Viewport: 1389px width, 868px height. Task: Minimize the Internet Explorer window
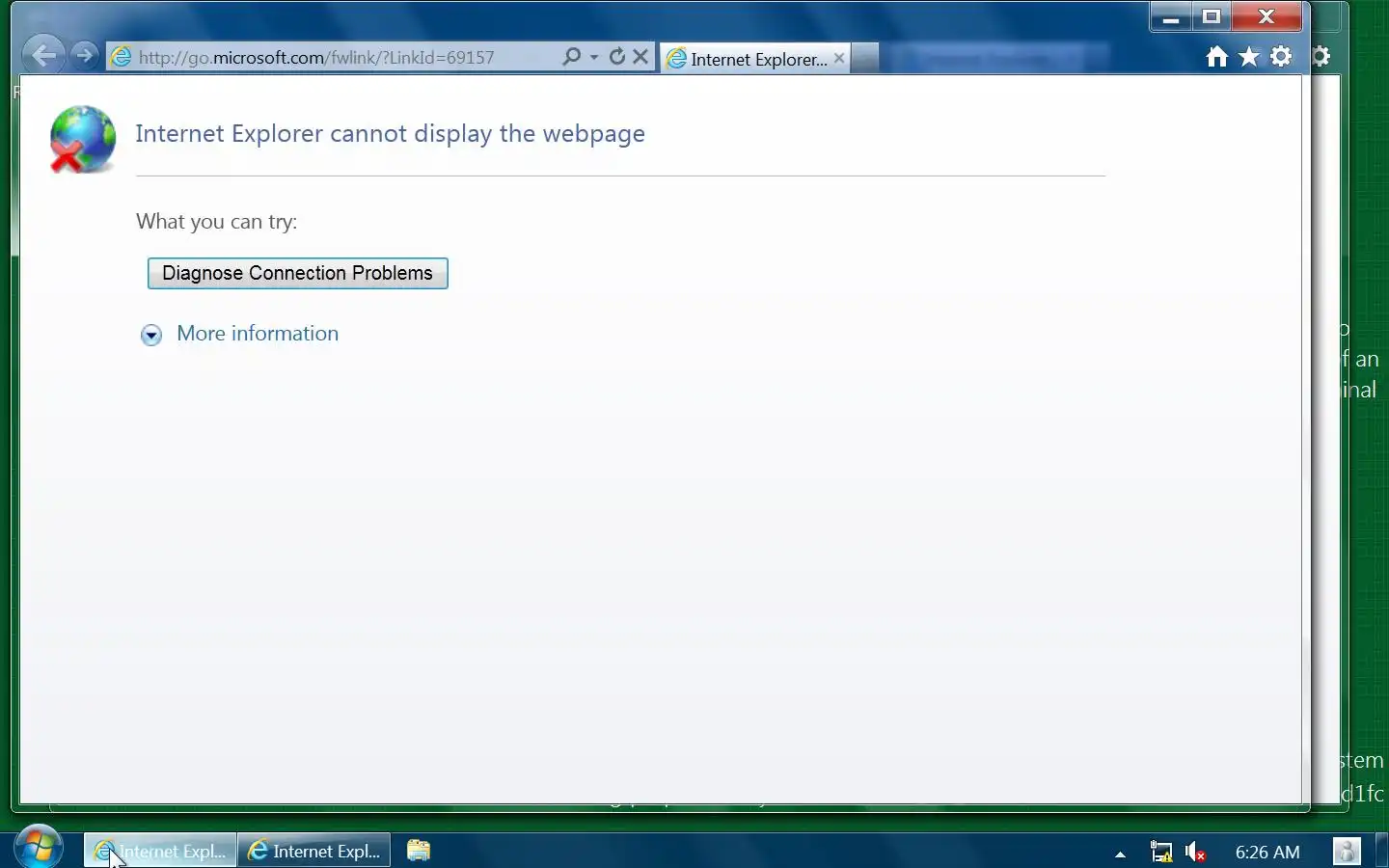click(1171, 17)
